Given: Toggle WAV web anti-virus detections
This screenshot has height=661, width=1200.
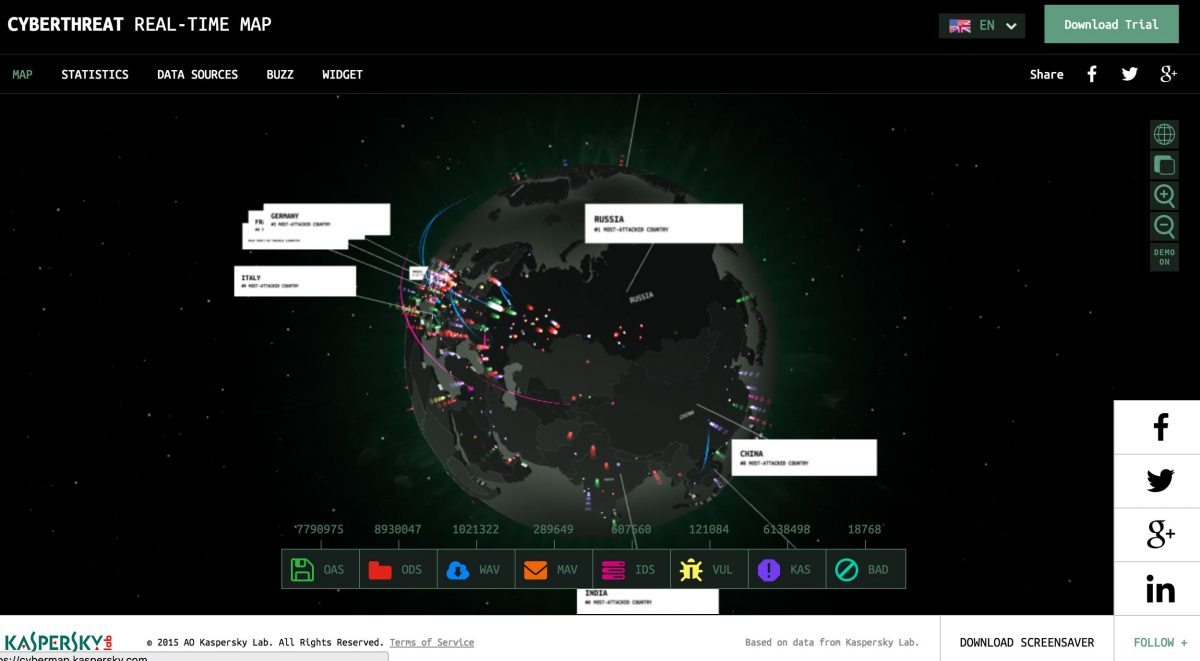Looking at the screenshot, I should click(x=476, y=569).
